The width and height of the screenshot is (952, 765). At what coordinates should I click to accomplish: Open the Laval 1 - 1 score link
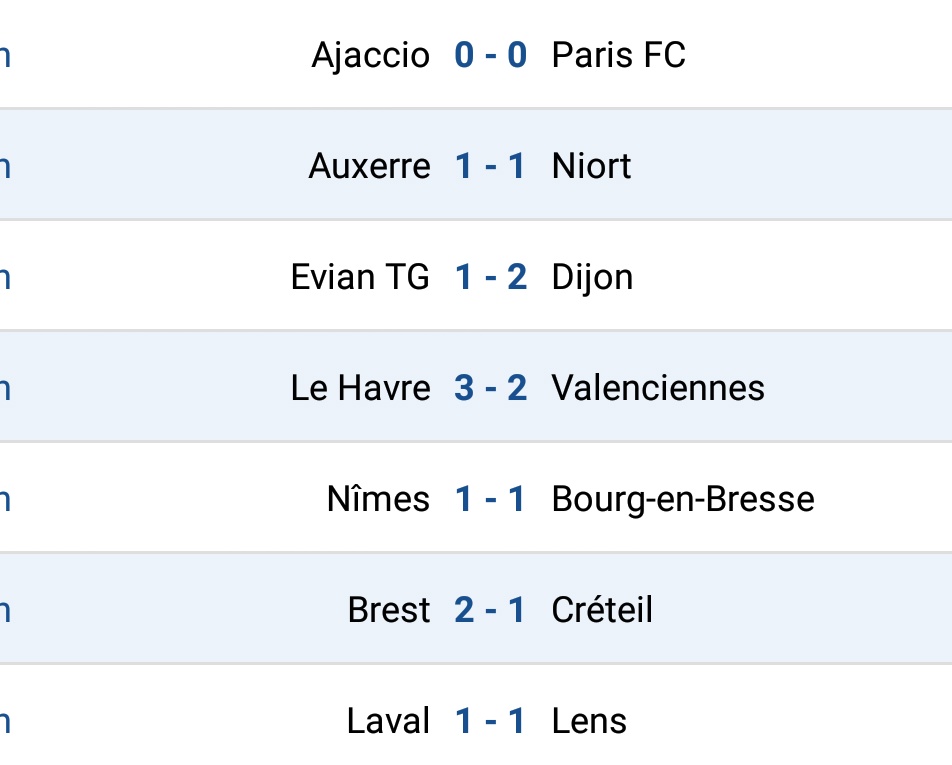click(491, 721)
